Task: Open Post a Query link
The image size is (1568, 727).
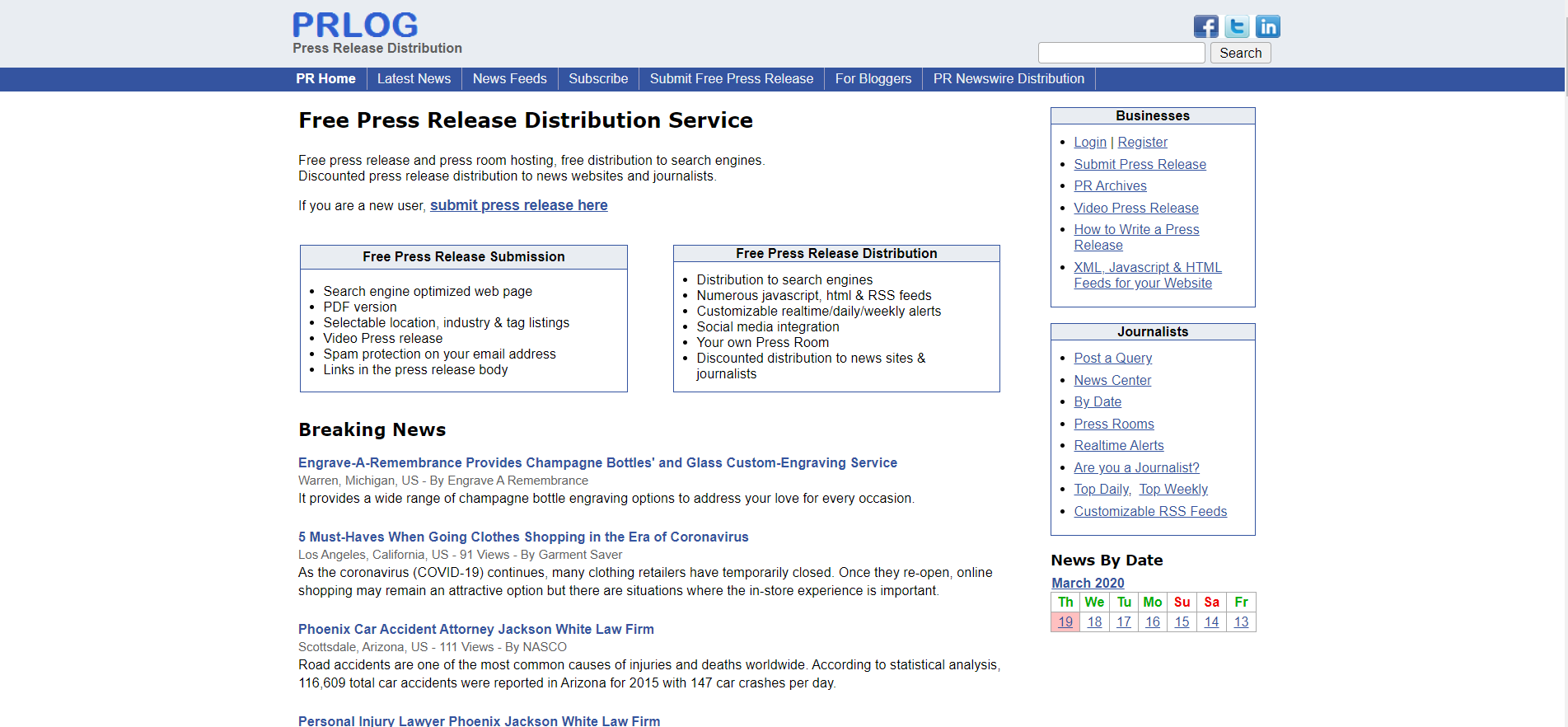Action: click(1112, 358)
